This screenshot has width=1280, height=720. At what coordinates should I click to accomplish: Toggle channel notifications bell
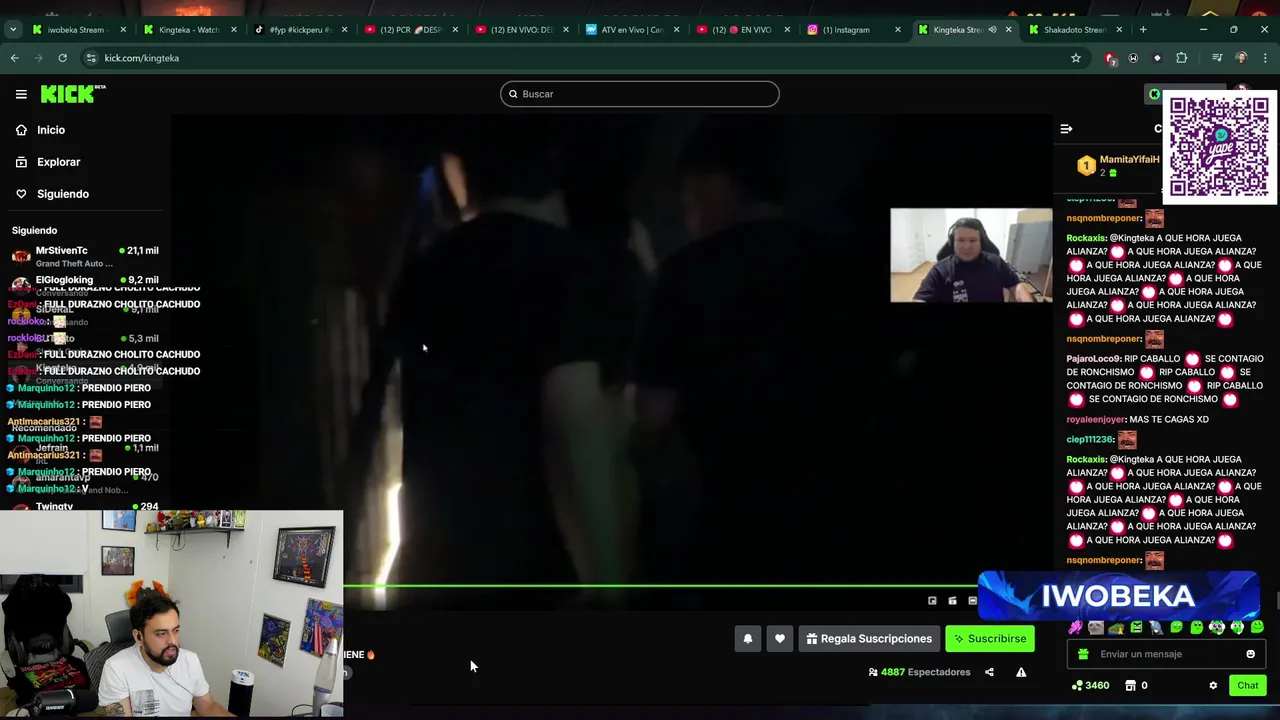[747, 639]
